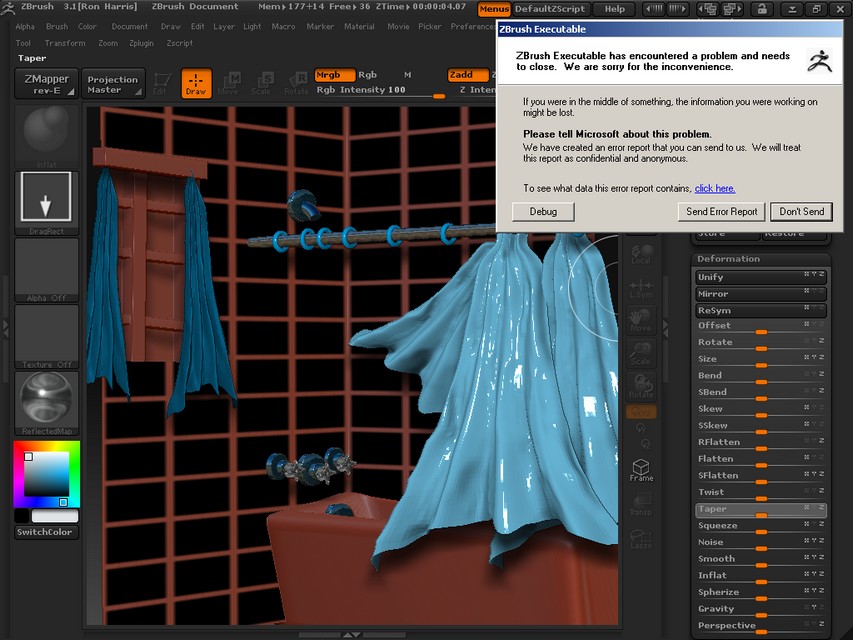Click the Rgb Intensity slider
The width and height of the screenshot is (853, 640).
tap(380, 91)
